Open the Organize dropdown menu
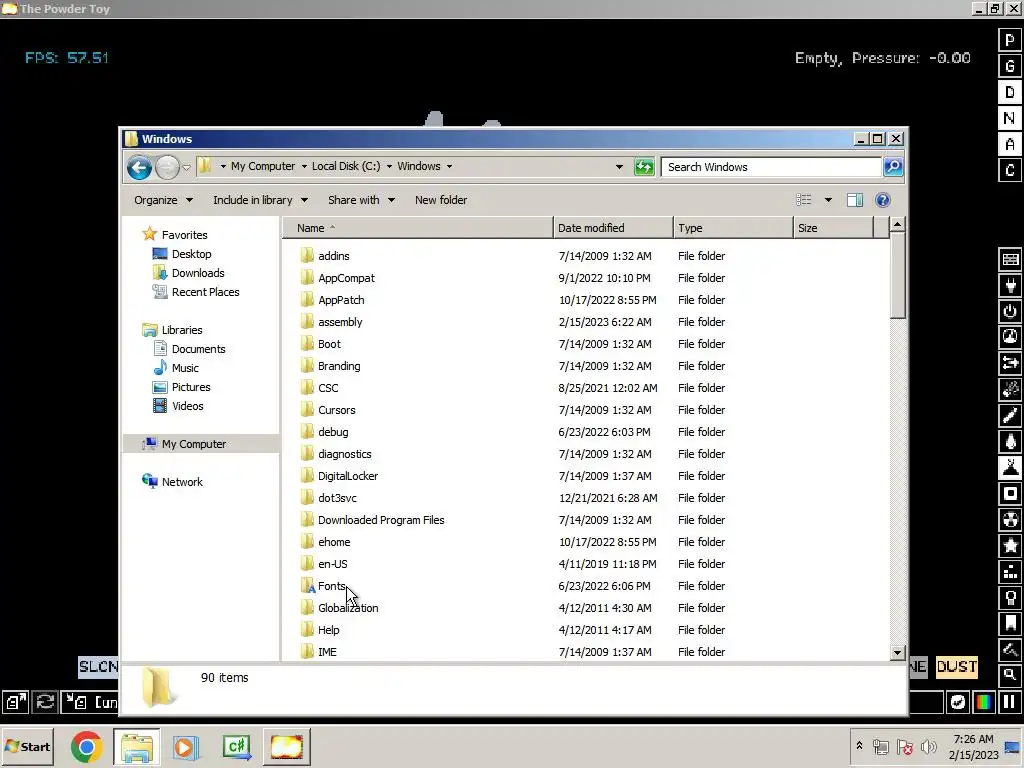The image size is (1024, 768). pyautogui.click(x=163, y=200)
